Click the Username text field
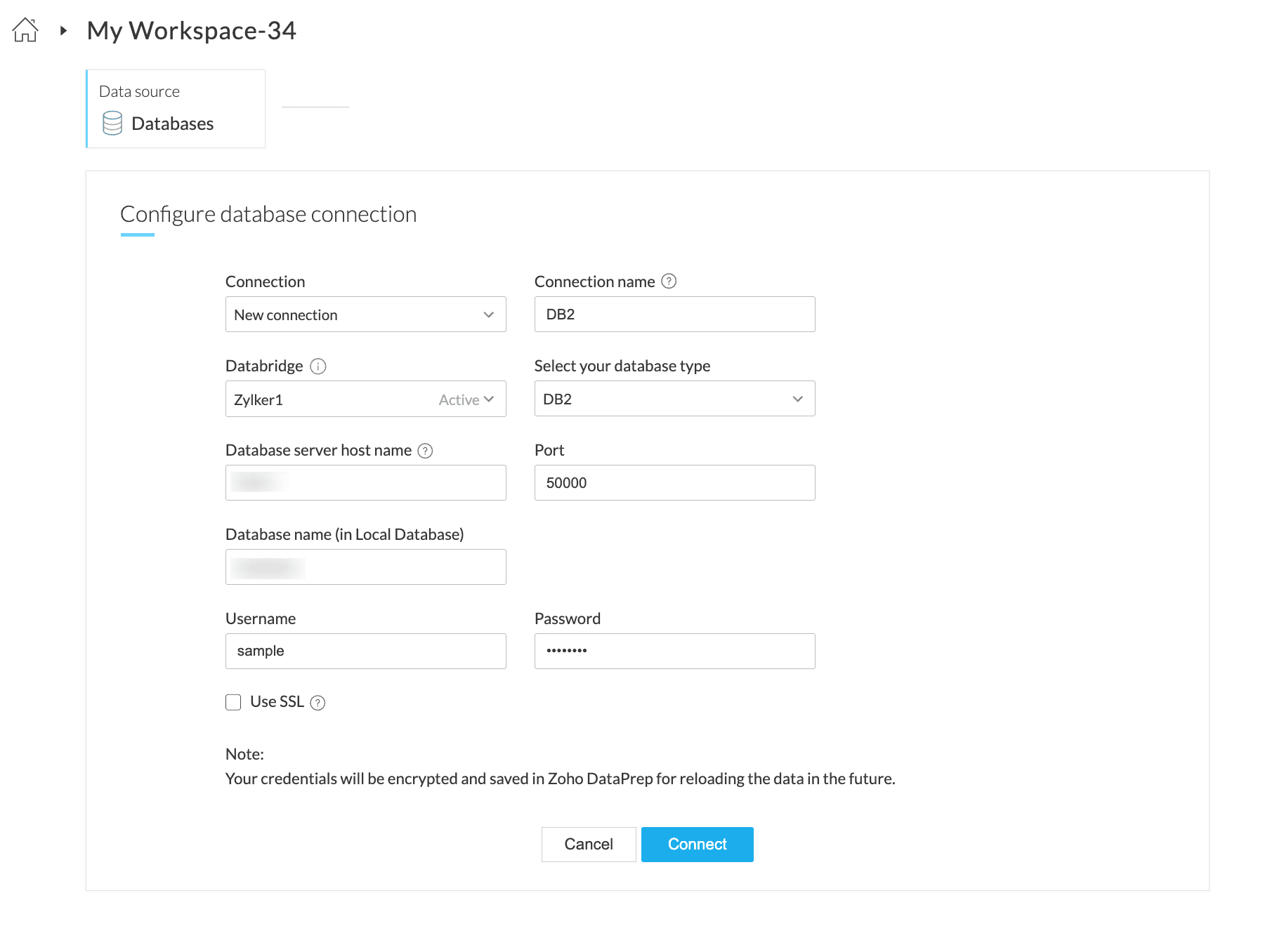1270x952 pixels. [x=365, y=652]
